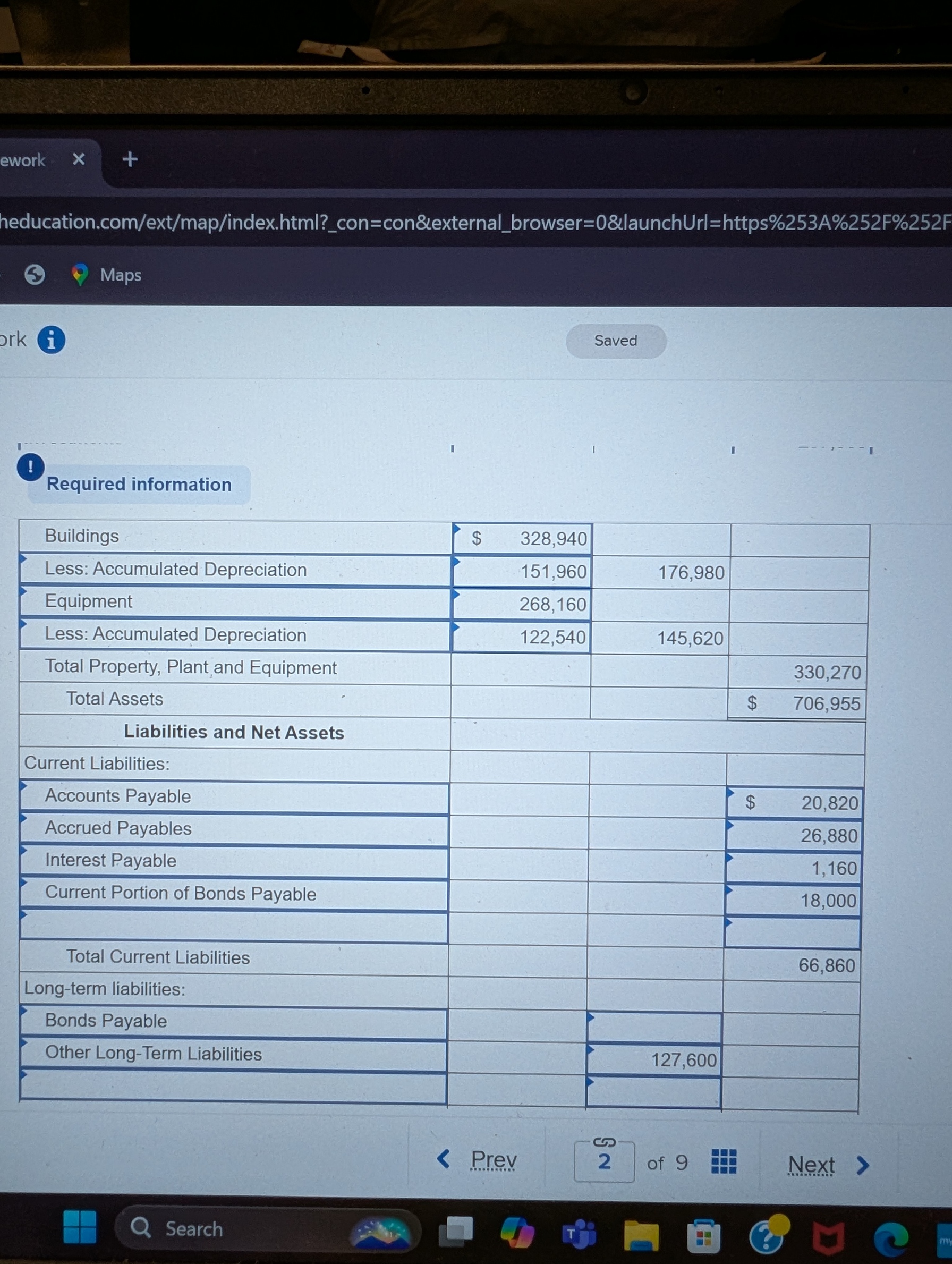Click the empty Bonds Payable amount field

click(x=654, y=1028)
